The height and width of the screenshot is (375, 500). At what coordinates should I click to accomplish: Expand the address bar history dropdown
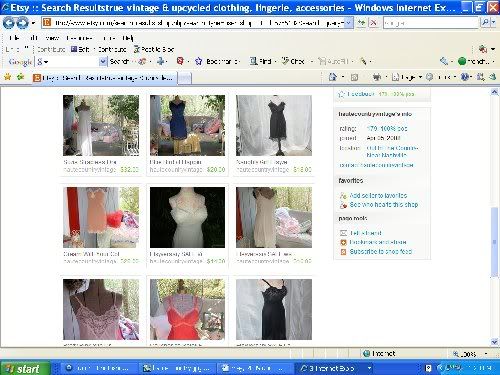[x=349, y=23]
